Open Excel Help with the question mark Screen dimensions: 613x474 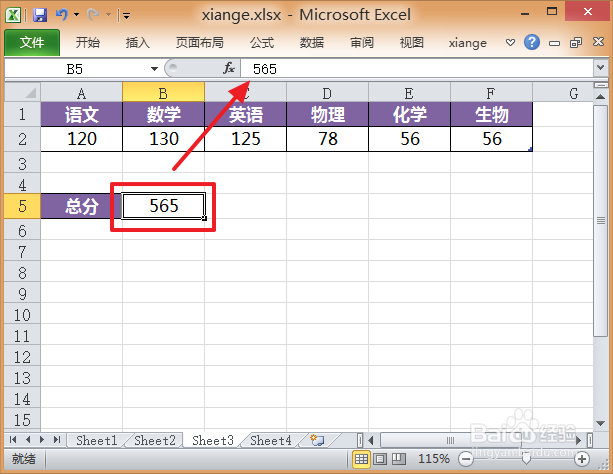[x=532, y=42]
